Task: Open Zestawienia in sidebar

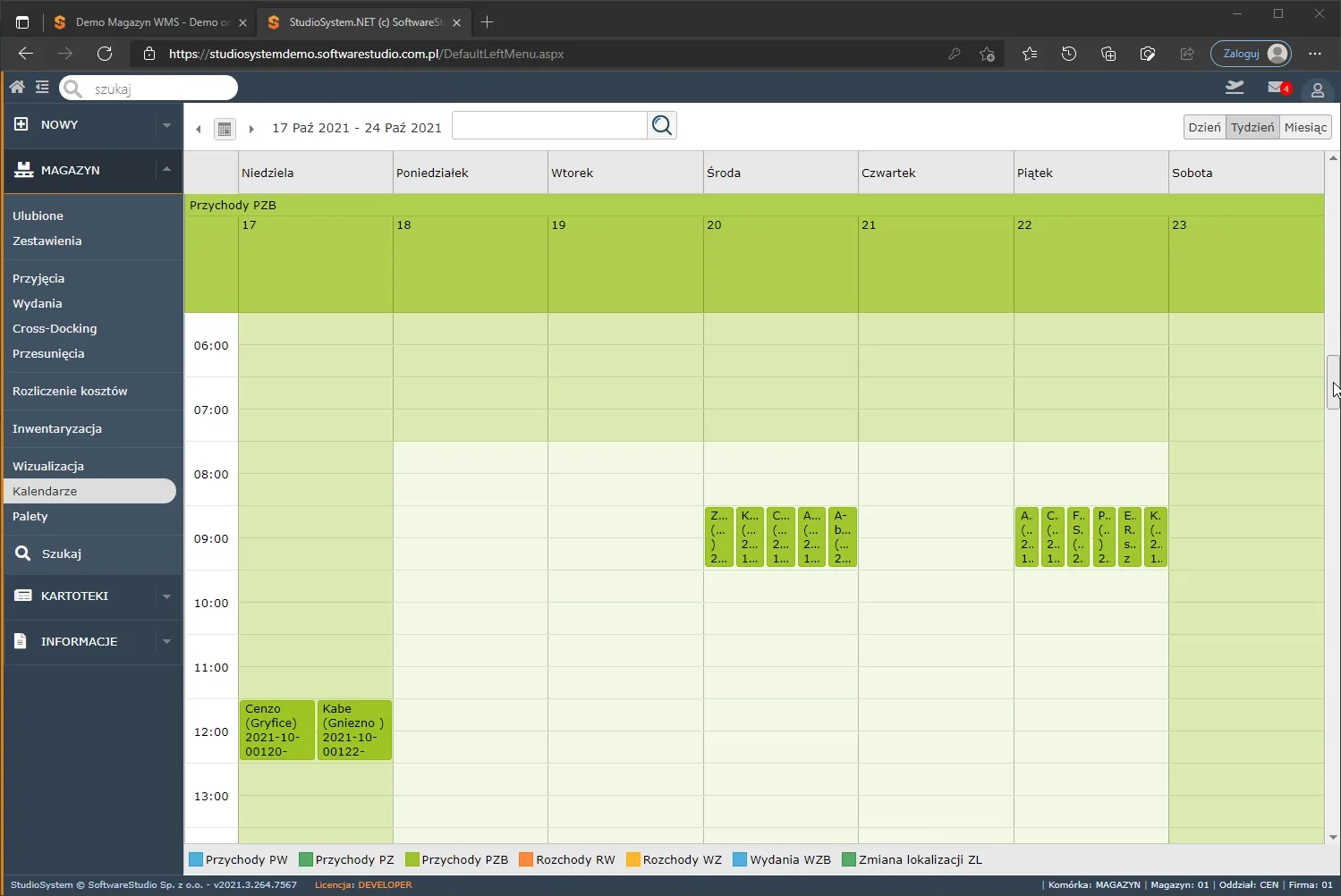Action: tap(47, 241)
